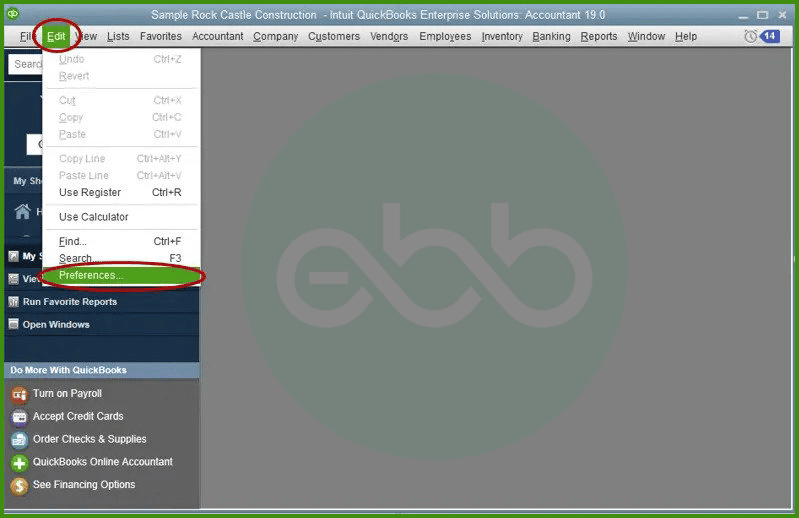799x518 pixels.
Task: Open the Inventory menu
Action: 502,36
